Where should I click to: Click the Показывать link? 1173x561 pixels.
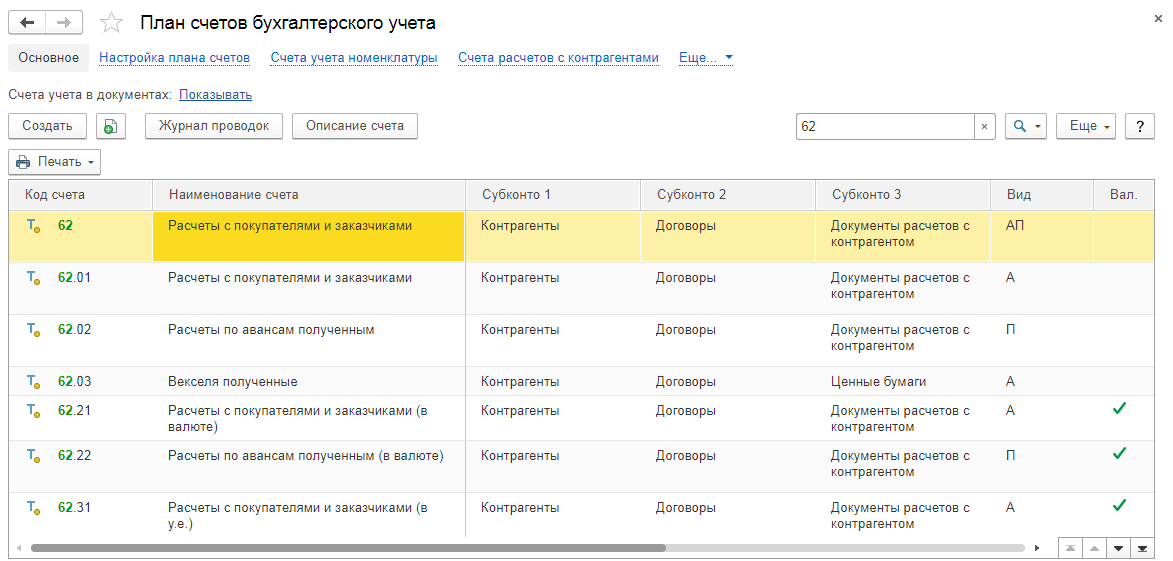click(215, 95)
